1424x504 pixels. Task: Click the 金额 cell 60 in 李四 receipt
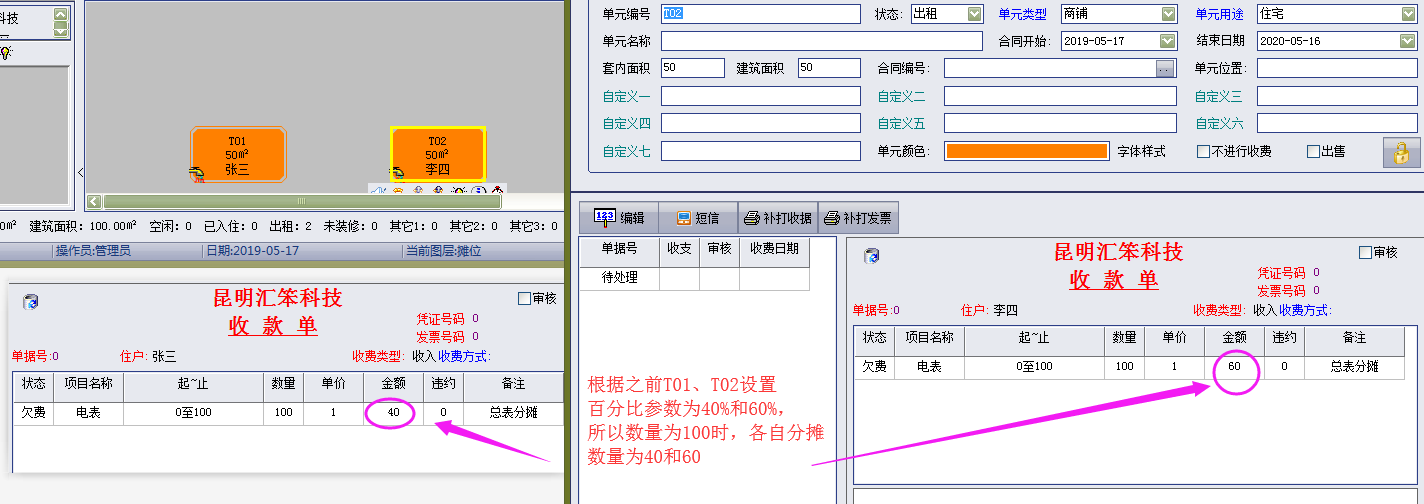[1234, 367]
